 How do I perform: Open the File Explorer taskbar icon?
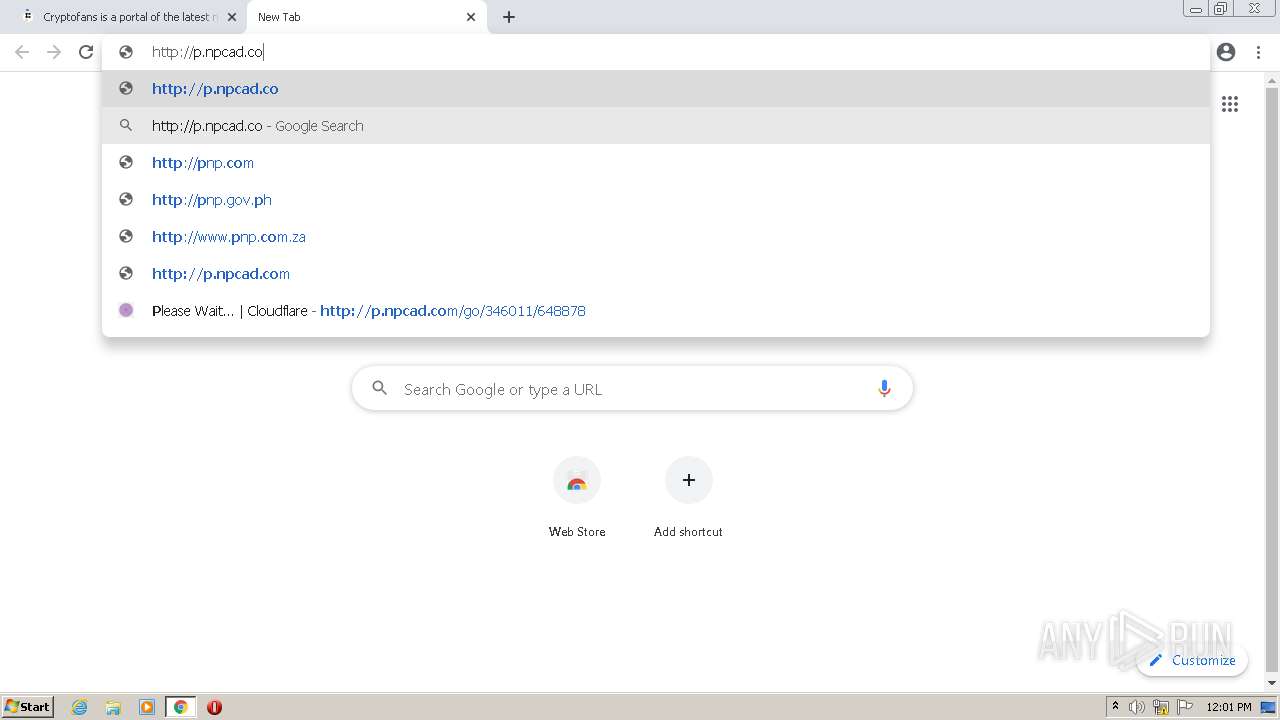(113, 707)
